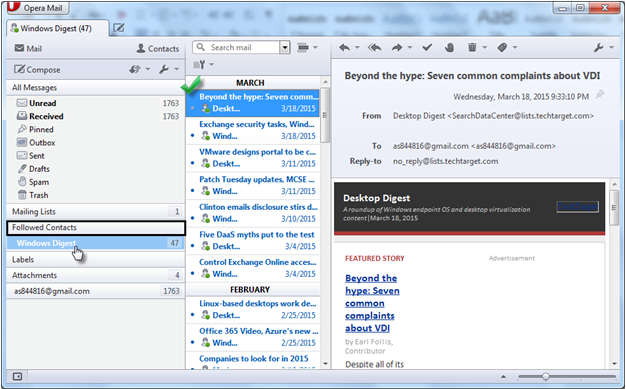Open message 'Exchange security tasks, Wind...'
This screenshot has width=626, height=389.
click(253, 130)
